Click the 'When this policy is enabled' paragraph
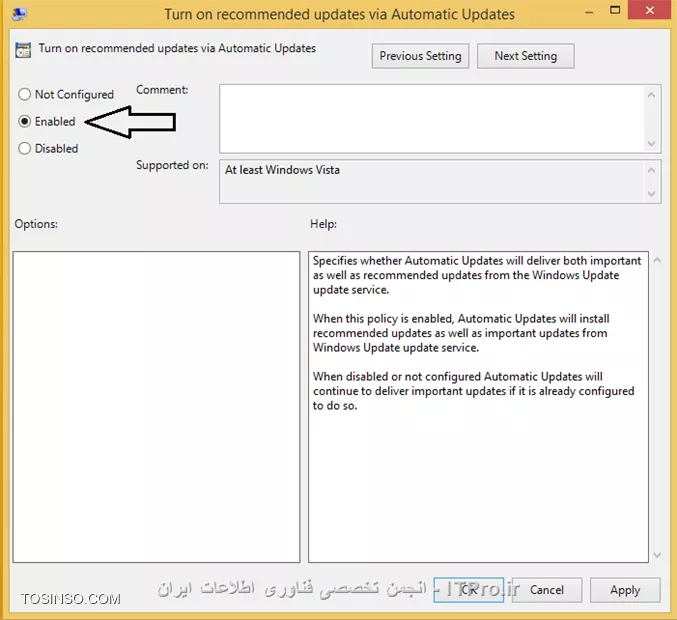The height and width of the screenshot is (620, 677). pos(461,333)
